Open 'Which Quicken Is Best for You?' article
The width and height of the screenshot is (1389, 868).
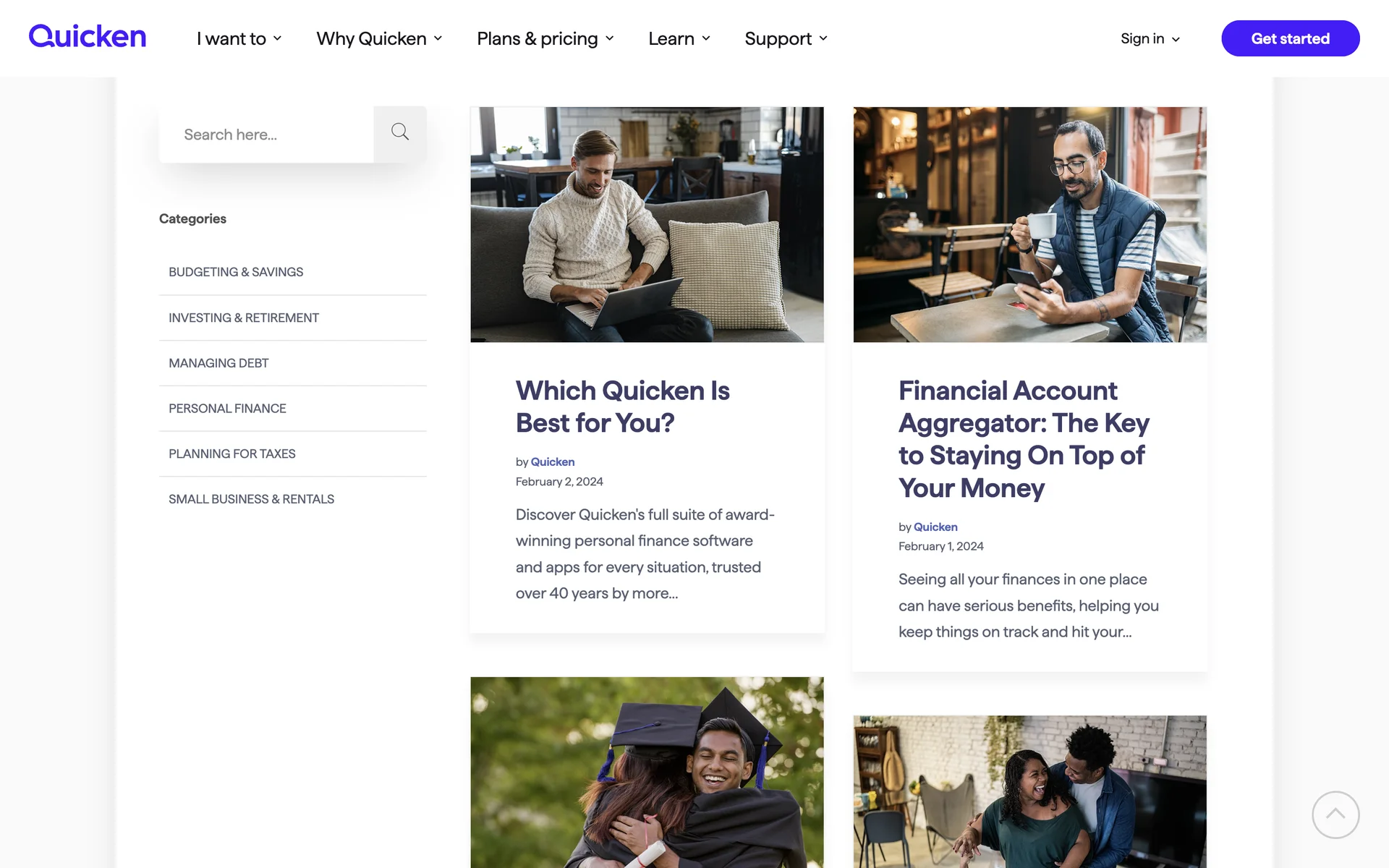click(x=622, y=407)
